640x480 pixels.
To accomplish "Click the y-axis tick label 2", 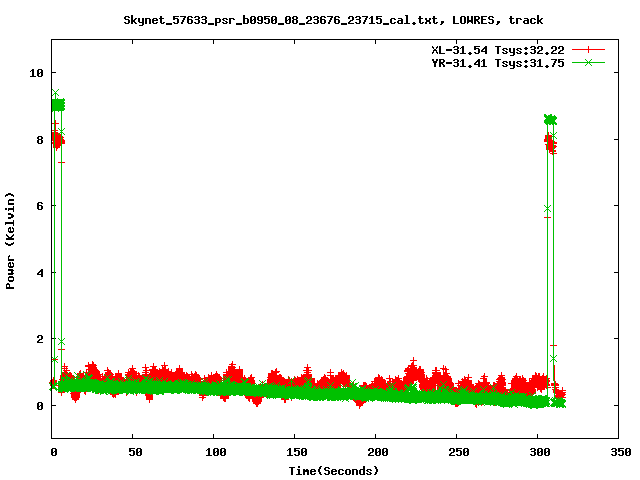I will [40, 339].
